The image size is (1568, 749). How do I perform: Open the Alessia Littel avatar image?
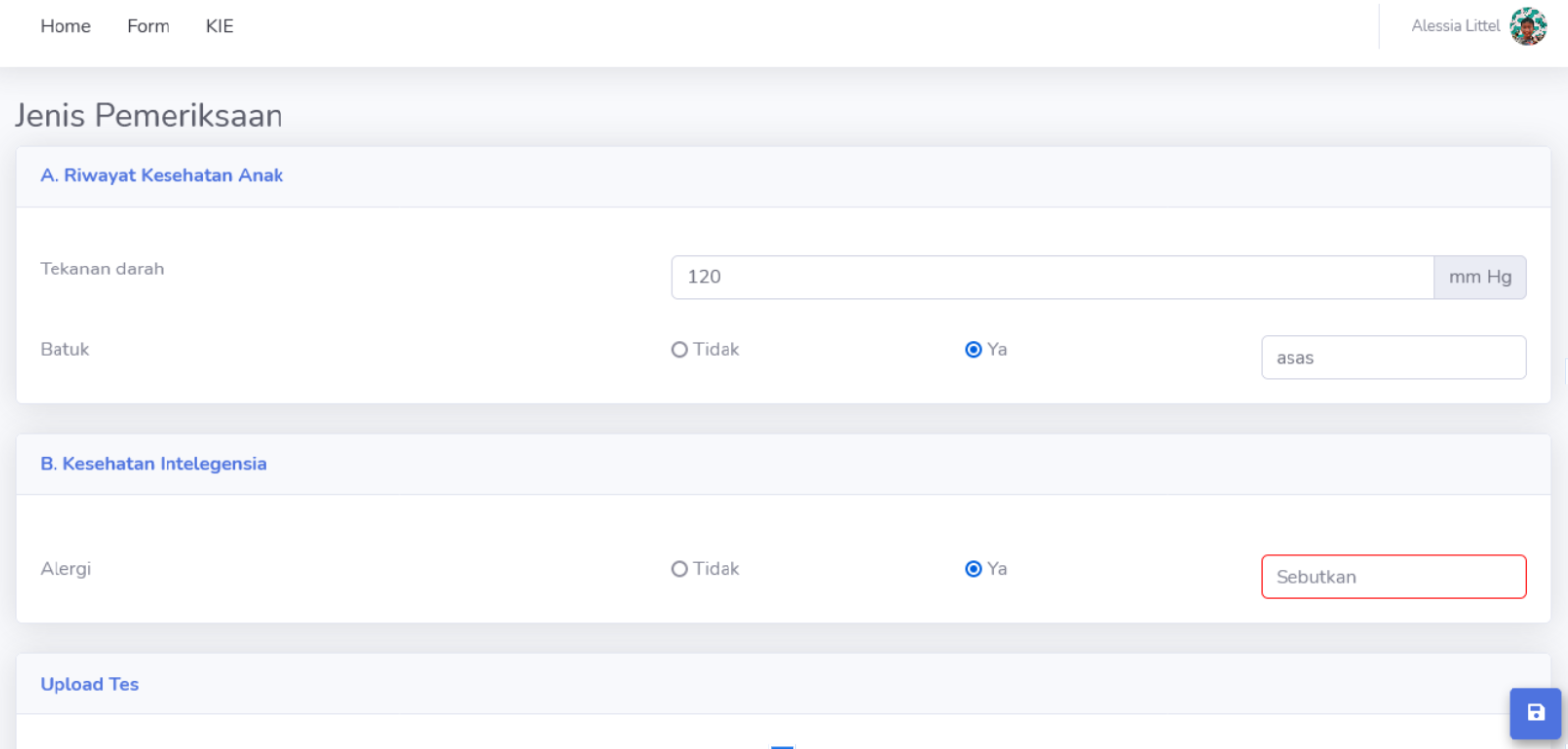pos(1528,27)
